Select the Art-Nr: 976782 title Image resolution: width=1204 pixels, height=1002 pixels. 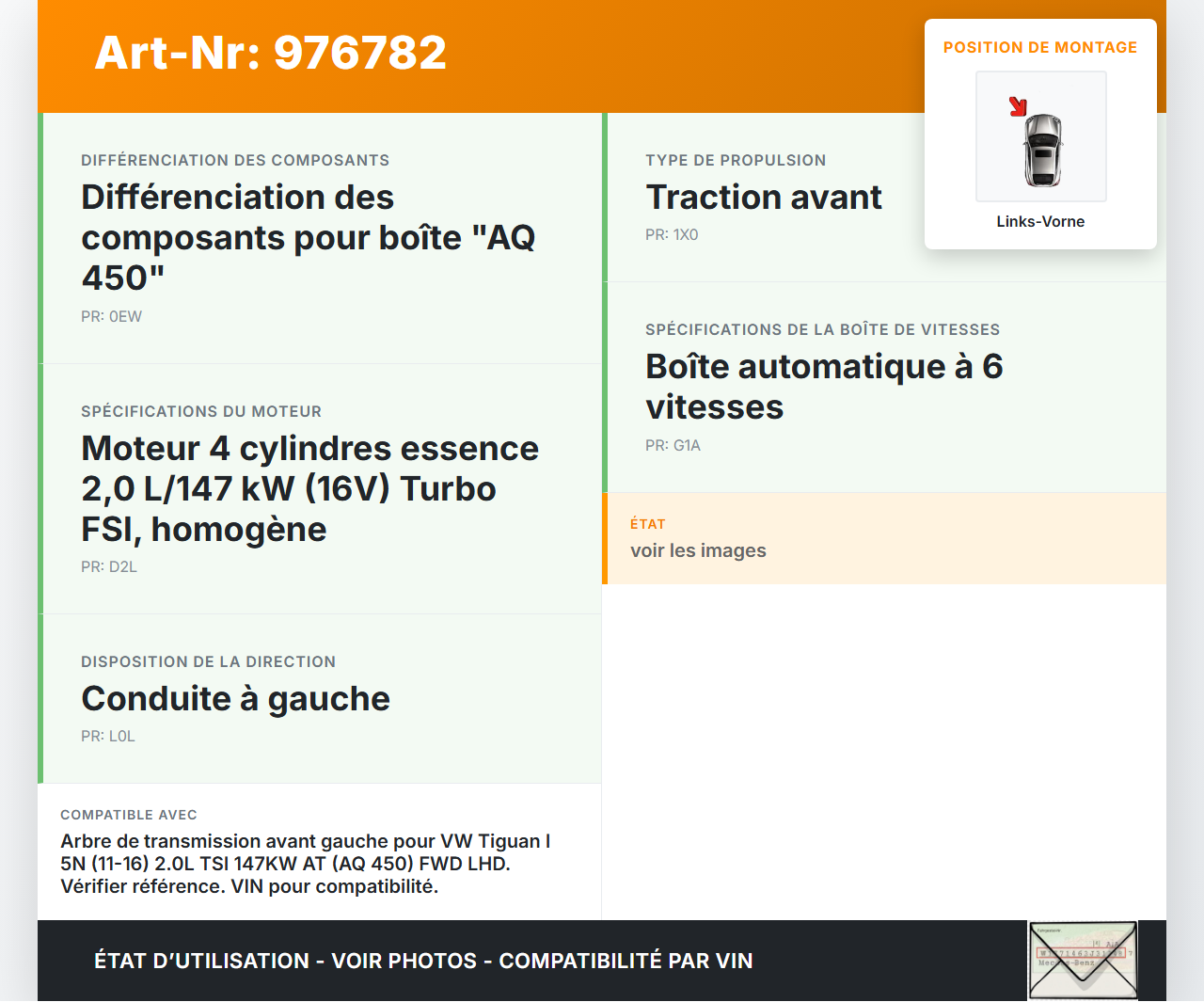click(270, 52)
